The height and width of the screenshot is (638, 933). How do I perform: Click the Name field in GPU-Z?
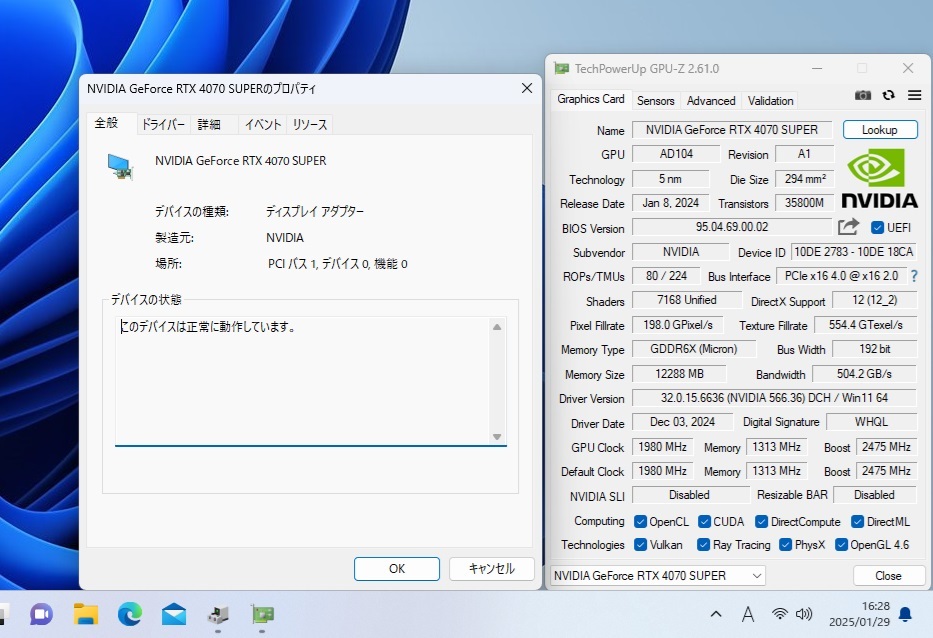[732, 130]
